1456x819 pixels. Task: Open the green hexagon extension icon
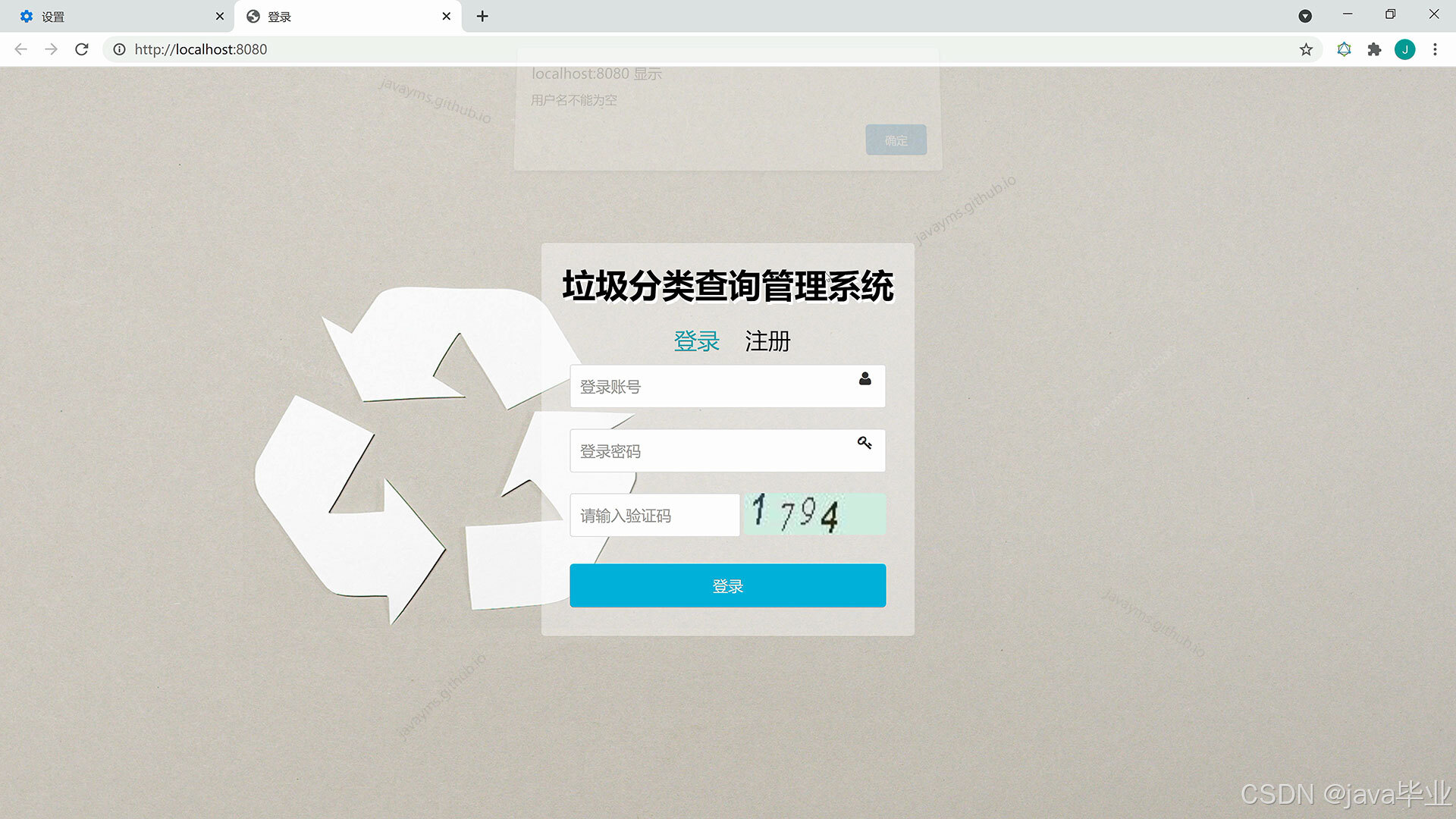click(x=1344, y=49)
